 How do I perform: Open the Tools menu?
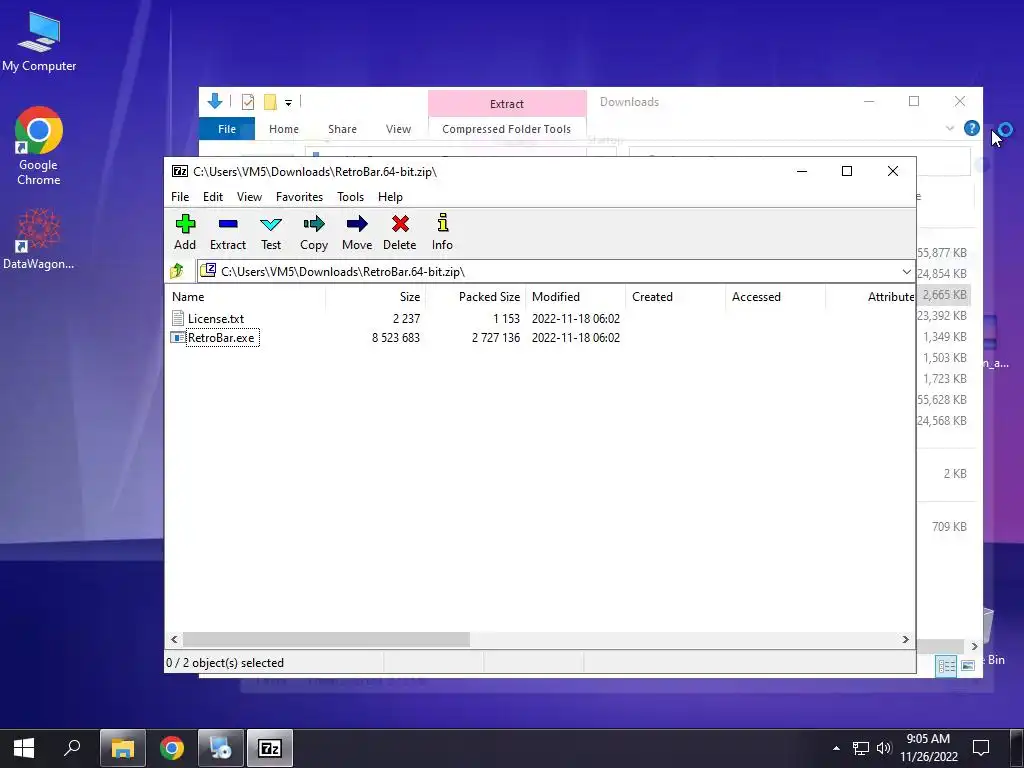[351, 197]
